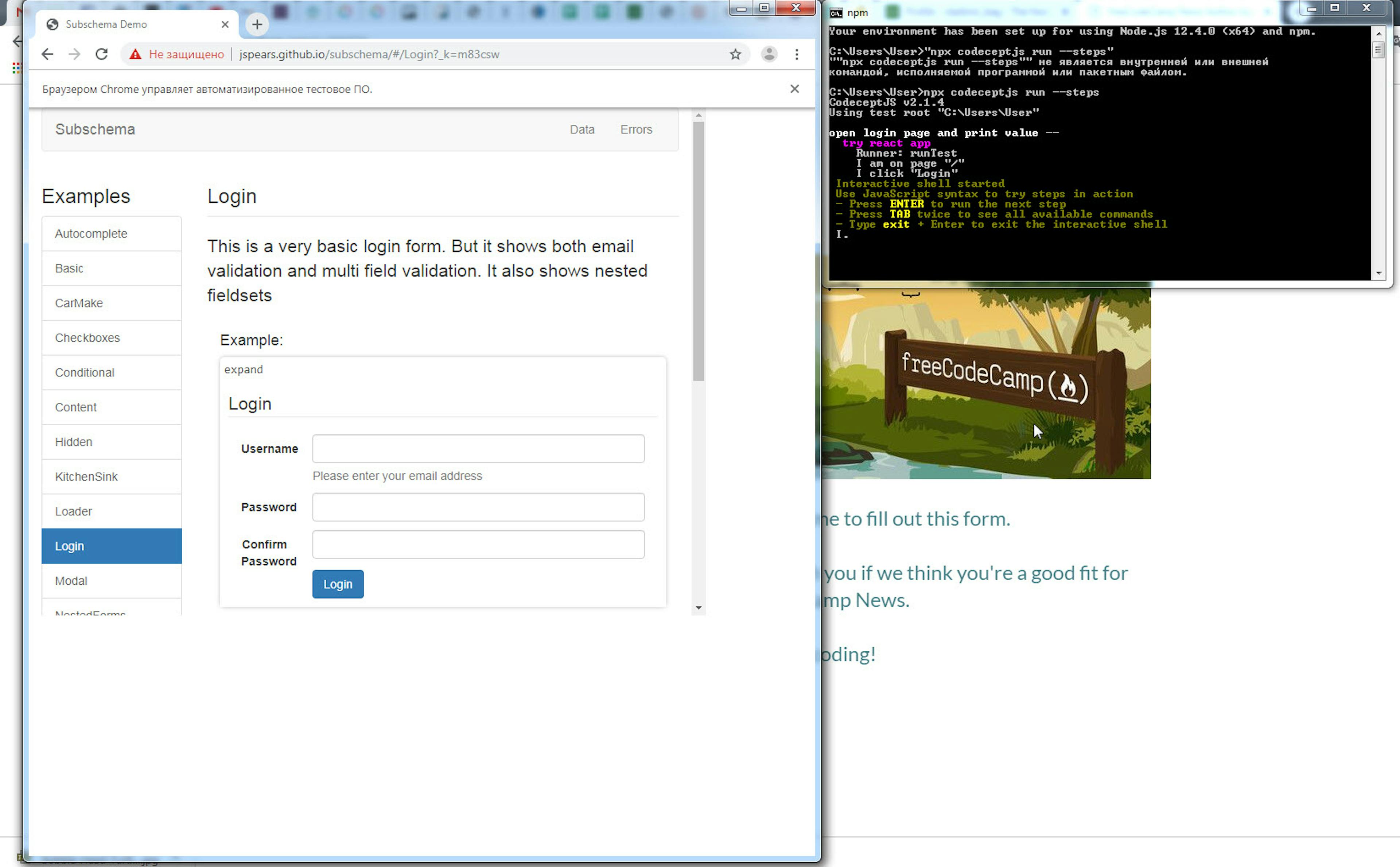
Task: Open the Basic example
Action: click(x=112, y=269)
